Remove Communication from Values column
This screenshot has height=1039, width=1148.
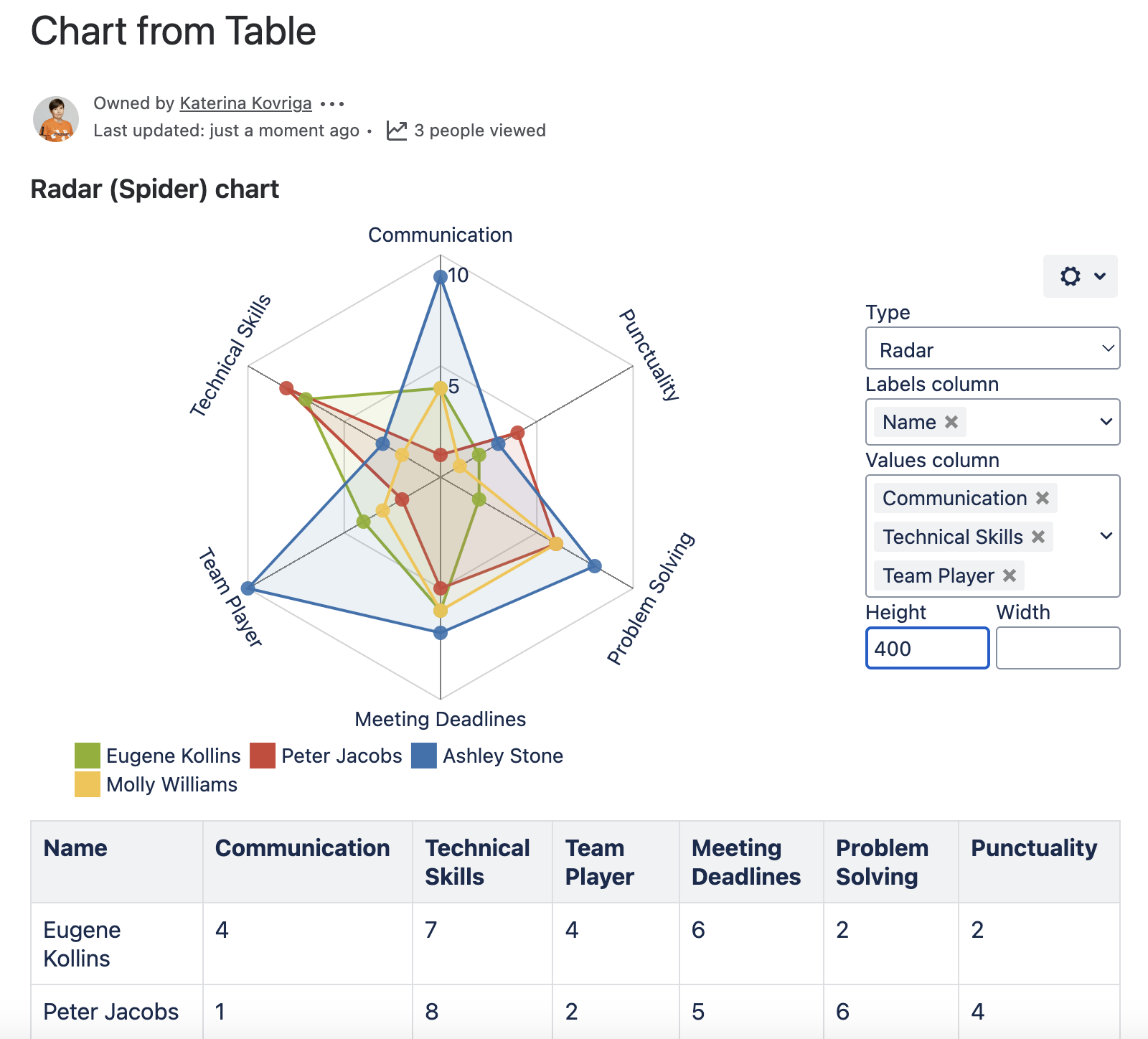(x=1043, y=498)
